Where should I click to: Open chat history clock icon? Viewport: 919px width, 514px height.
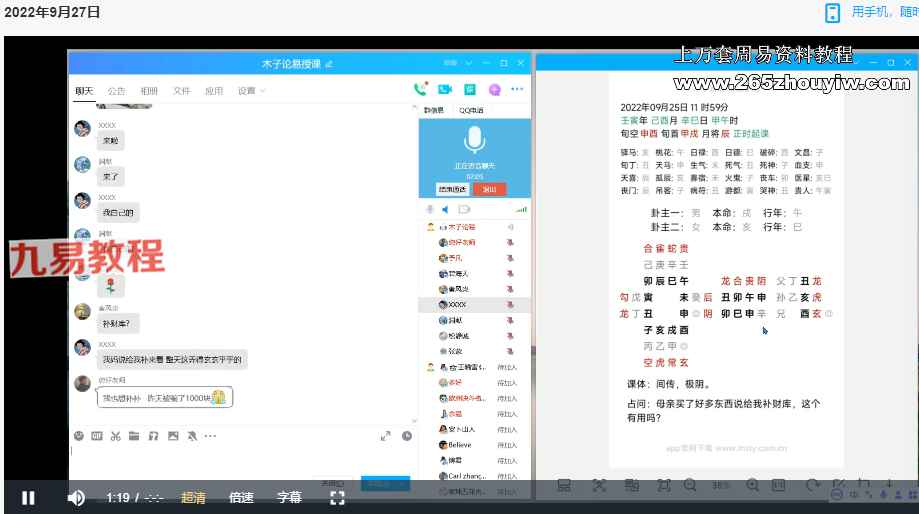[407, 436]
